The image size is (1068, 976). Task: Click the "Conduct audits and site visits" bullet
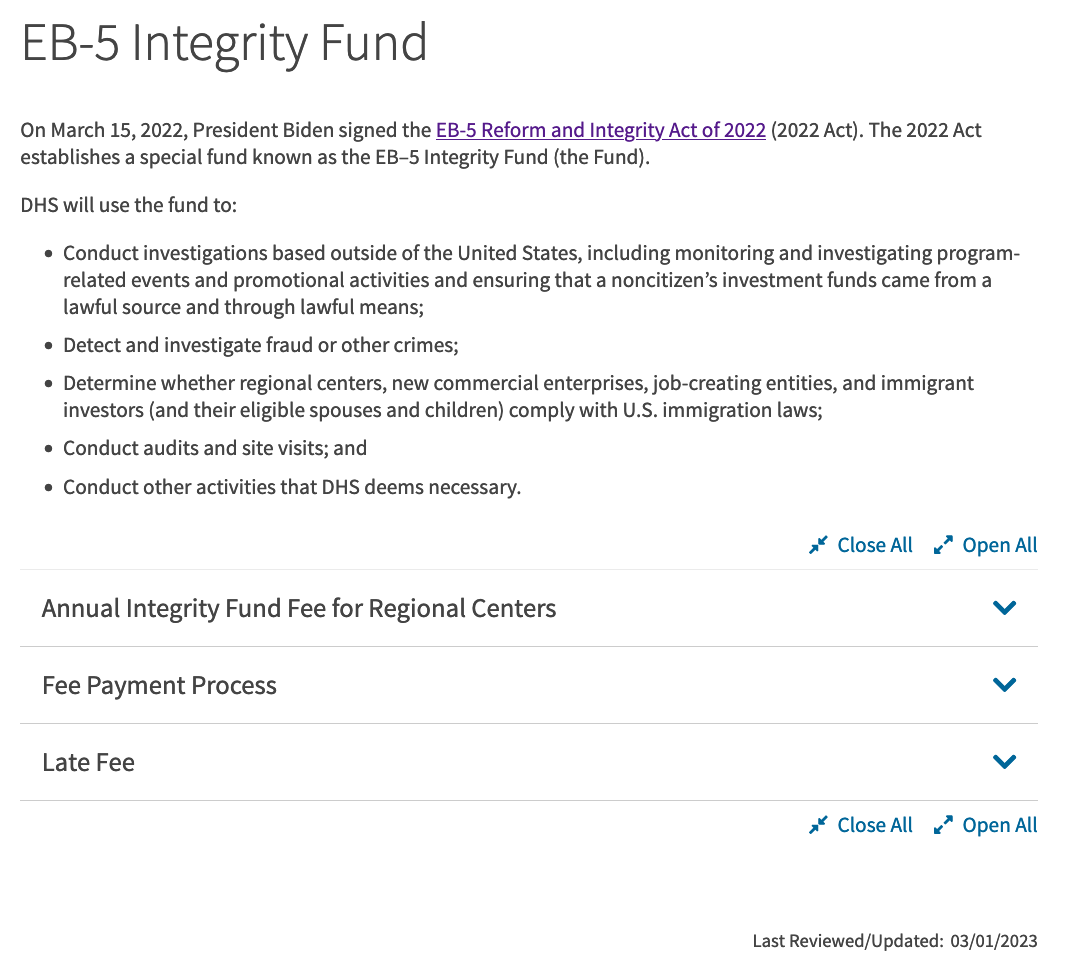pyautogui.click(x=215, y=448)
